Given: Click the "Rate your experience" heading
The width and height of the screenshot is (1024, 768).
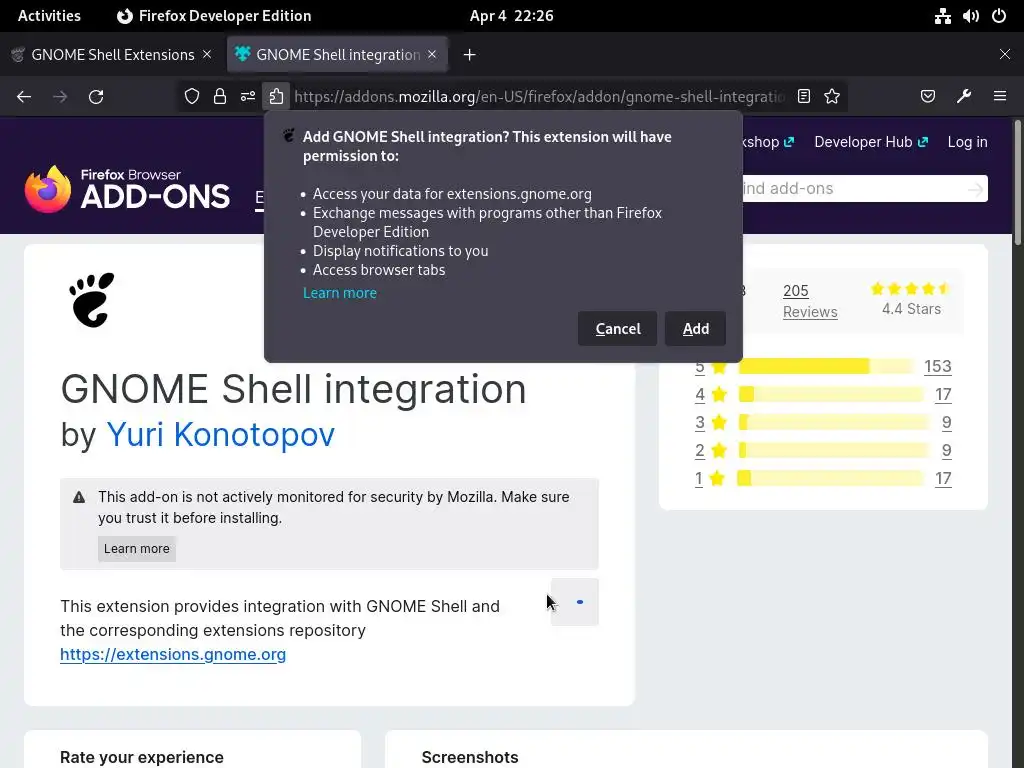Looking at the screenshot, I should tap(142, 757).
